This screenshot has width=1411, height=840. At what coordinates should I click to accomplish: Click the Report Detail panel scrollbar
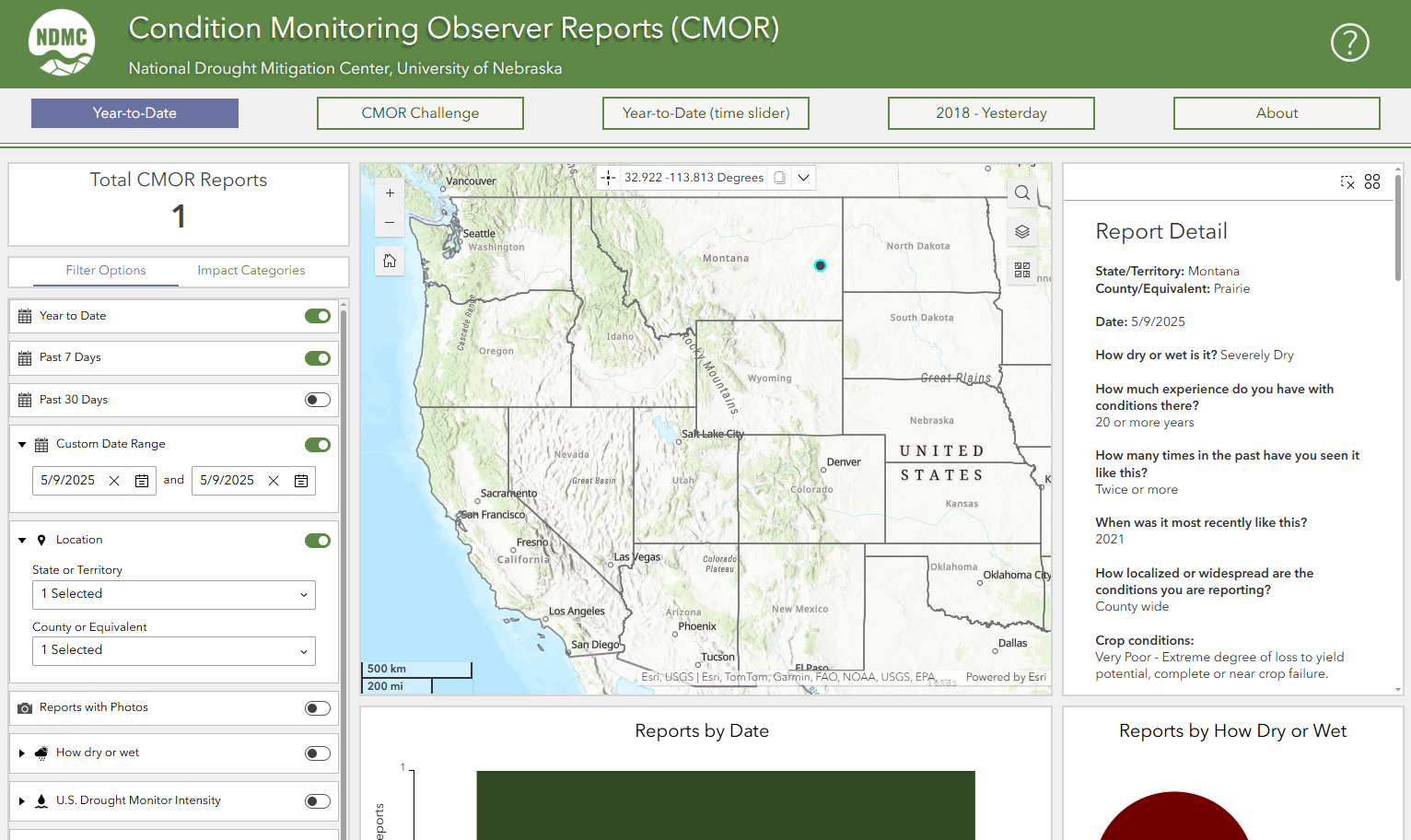point(1398,230)
